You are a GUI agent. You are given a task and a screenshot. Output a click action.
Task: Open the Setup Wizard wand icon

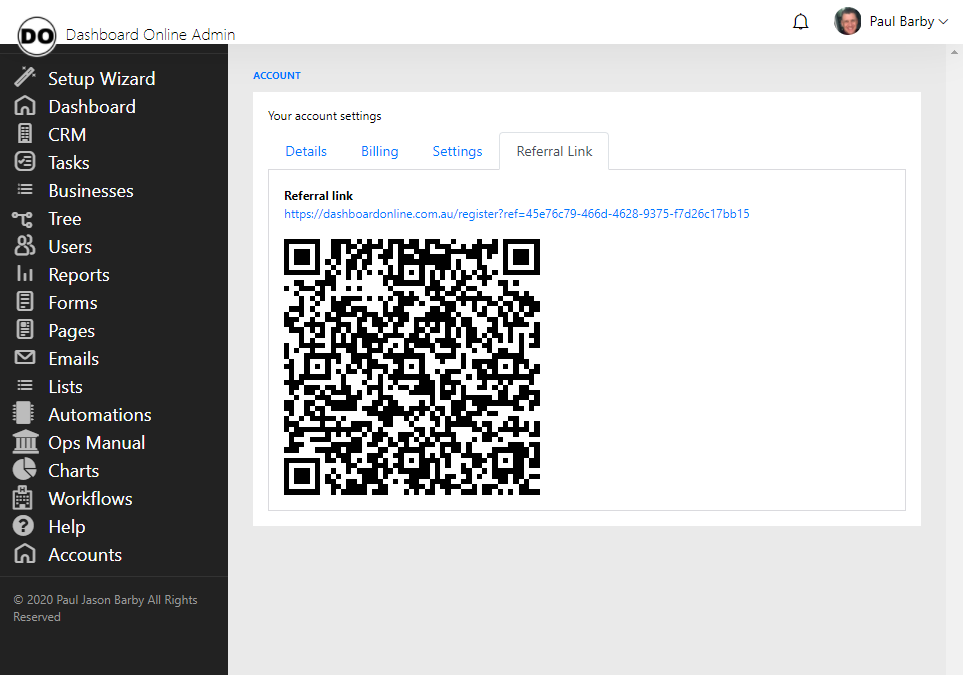[25, 77]
